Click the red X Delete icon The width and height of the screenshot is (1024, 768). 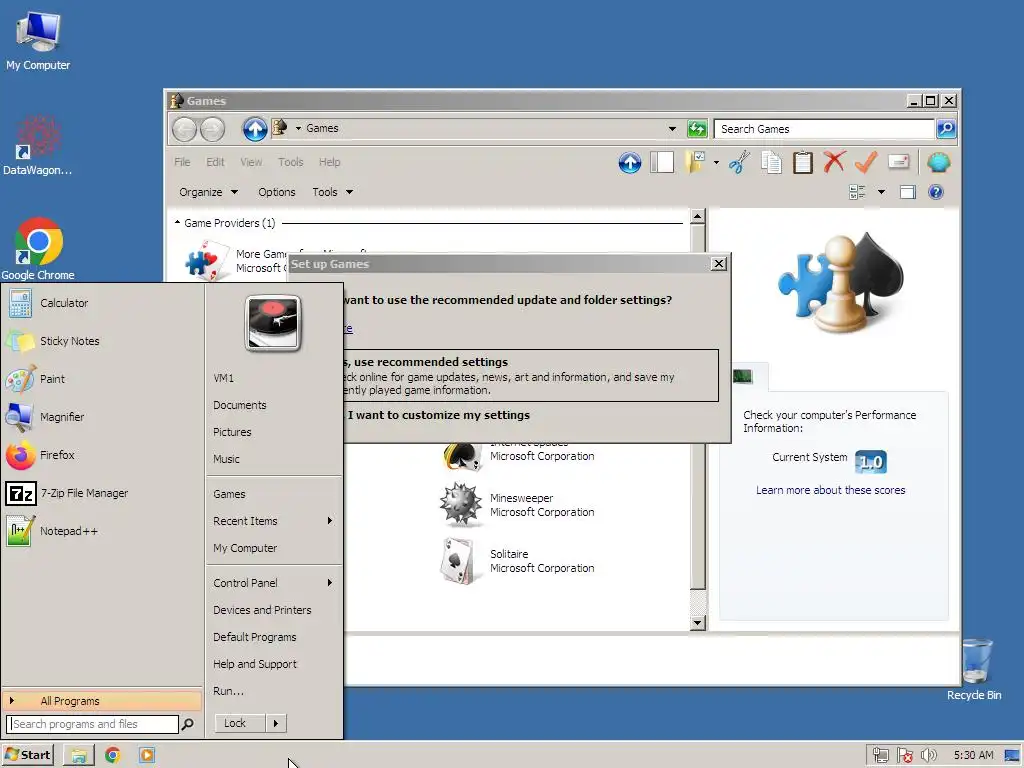834,161
